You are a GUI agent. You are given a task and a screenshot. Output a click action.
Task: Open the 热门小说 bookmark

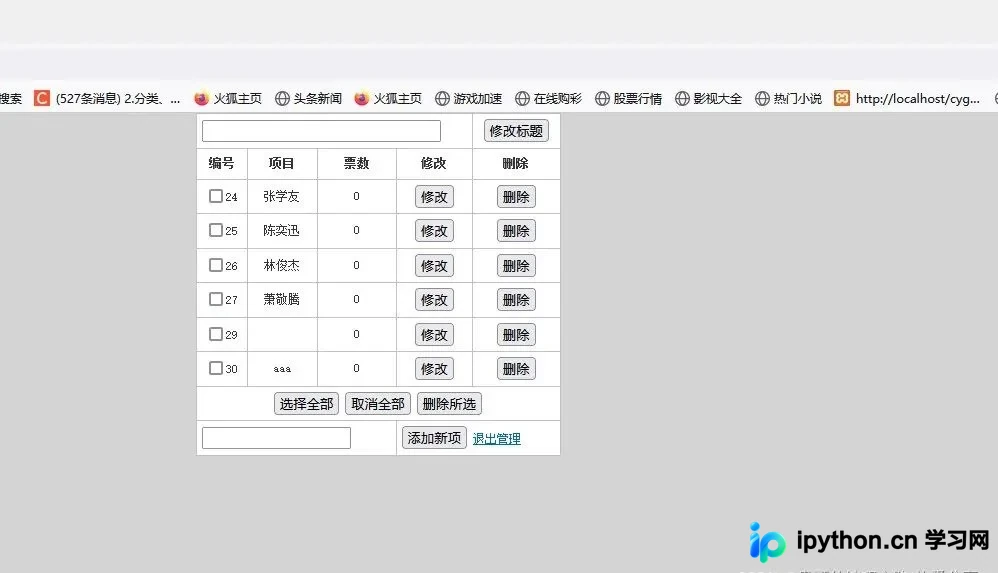[788, 98]
